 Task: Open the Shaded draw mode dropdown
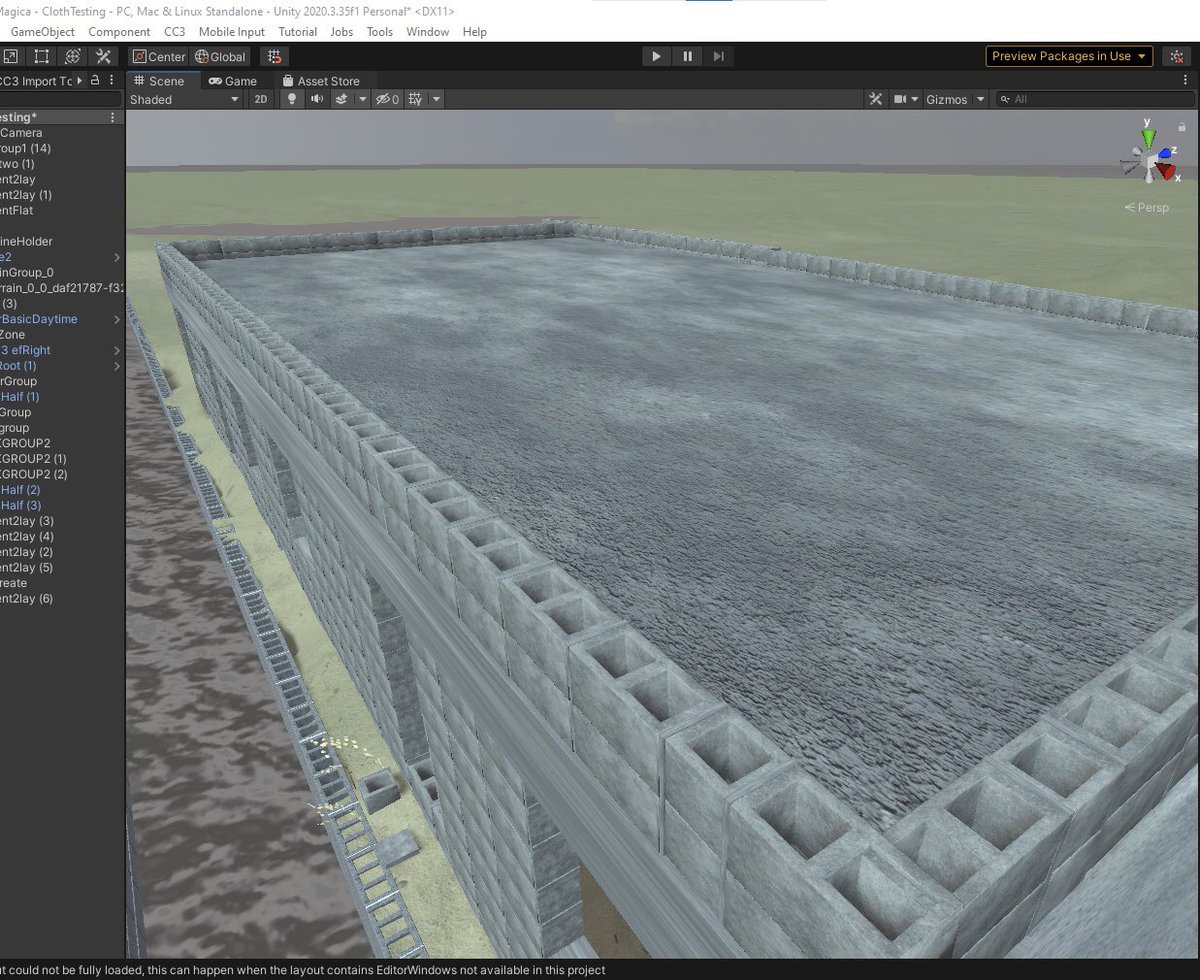point(185,99)
